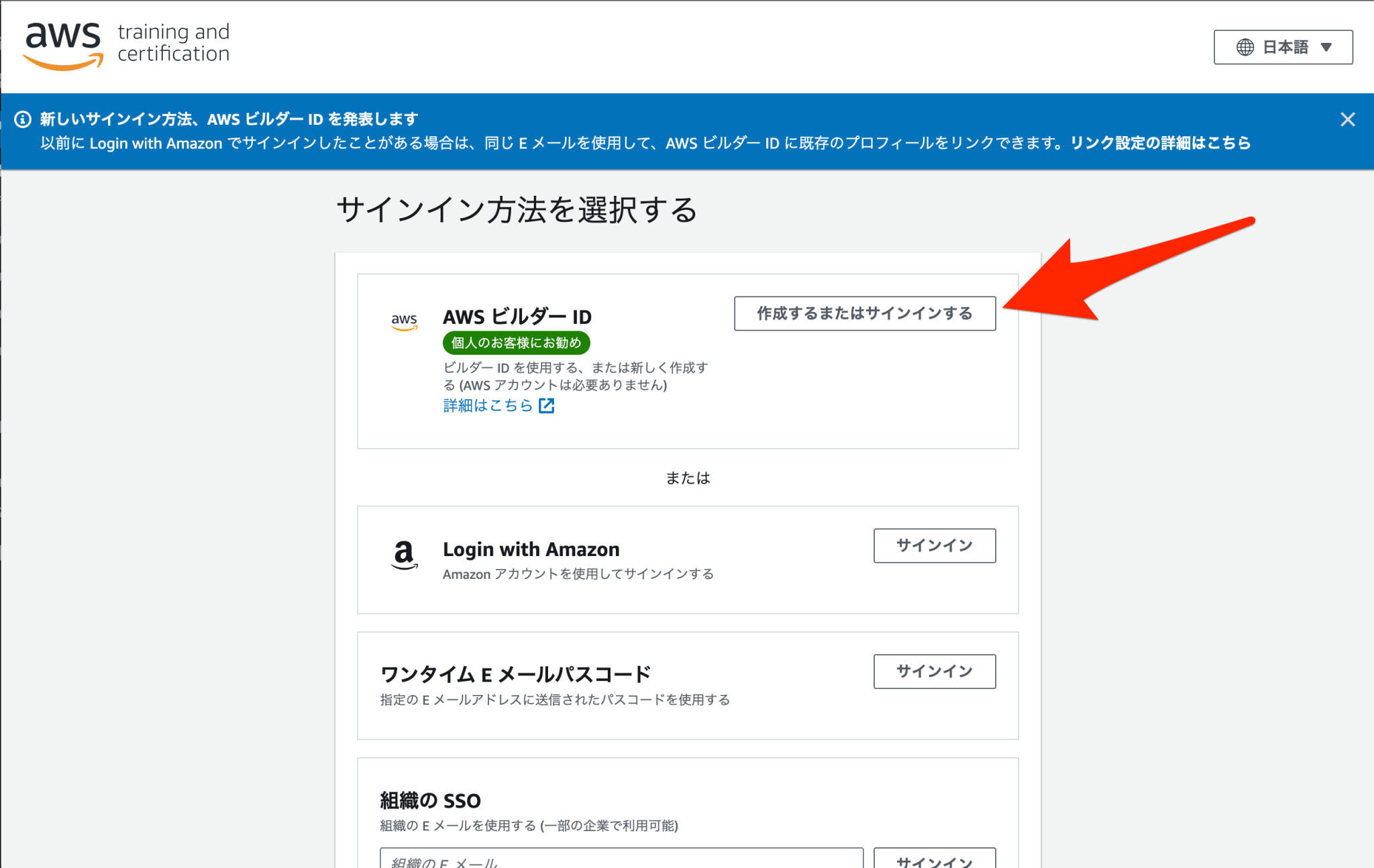
Task: Click サインイン next to Login with Amazon
Action: [x=934, y=545]
